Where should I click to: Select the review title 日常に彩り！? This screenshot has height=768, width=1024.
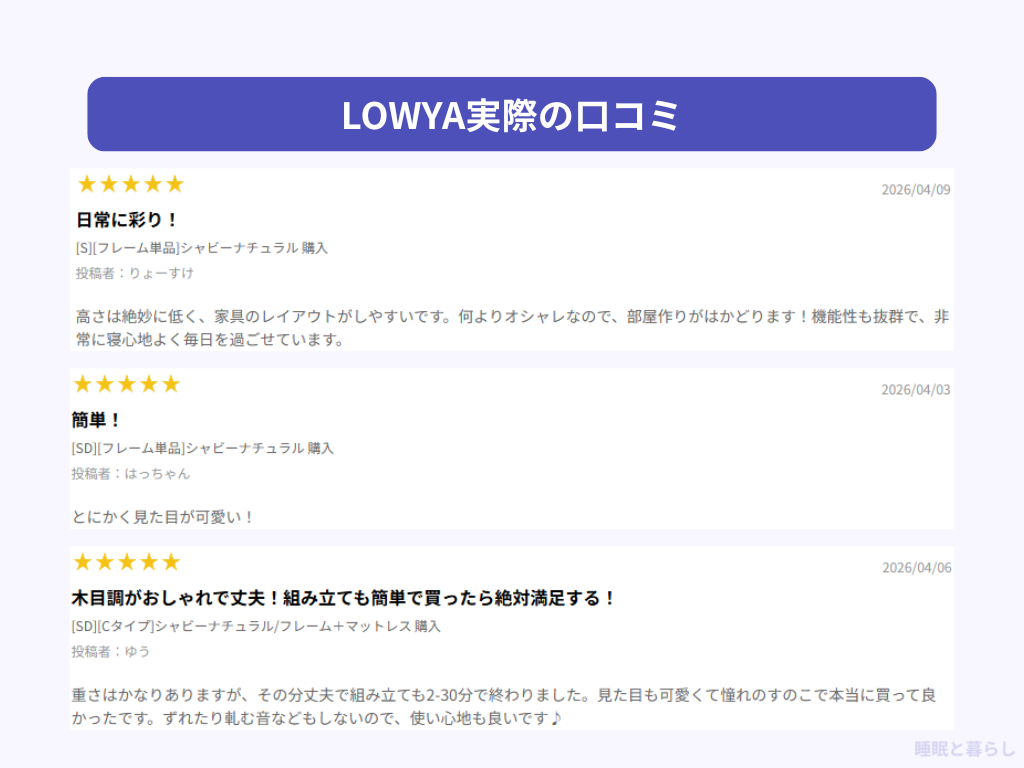(x=127, y=220)
